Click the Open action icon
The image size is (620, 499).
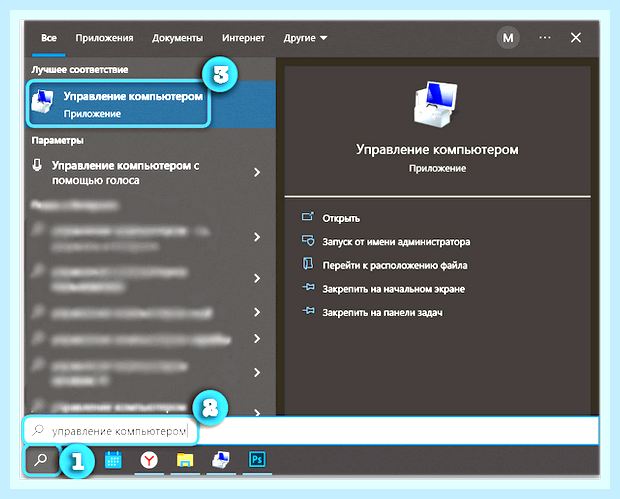[x=308, y=217]
